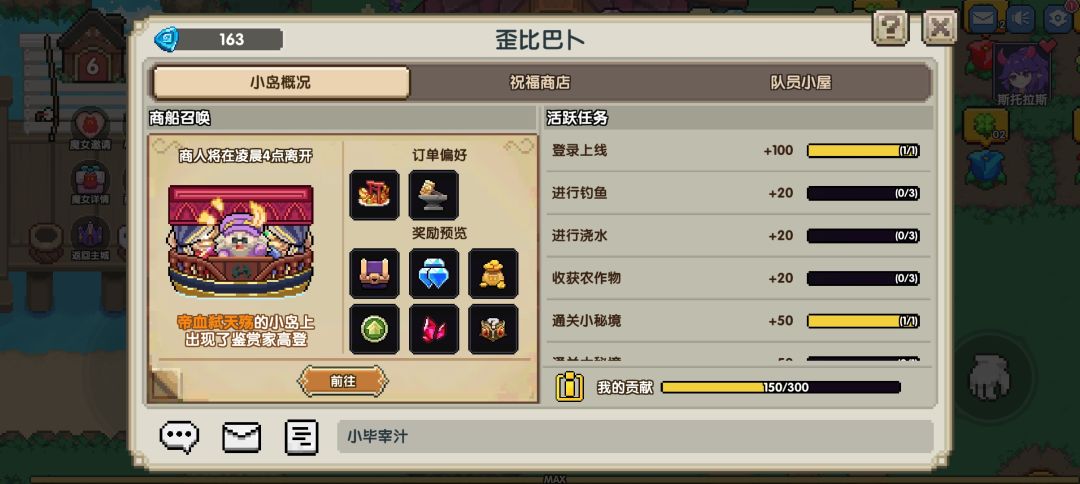Open the help question mark icon
This screenshot has height=484, width=1080.
pos(890,28)
